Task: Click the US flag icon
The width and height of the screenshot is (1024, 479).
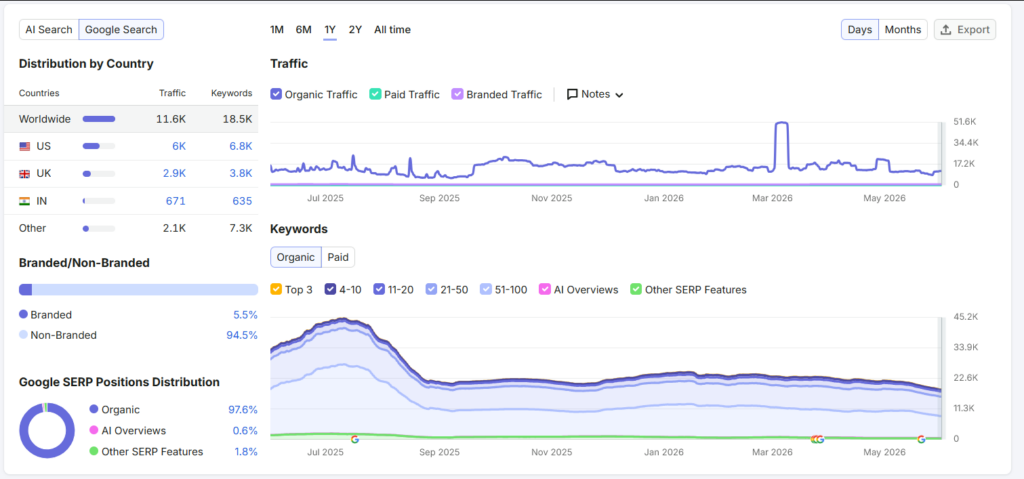Action: tap(25, 146)
